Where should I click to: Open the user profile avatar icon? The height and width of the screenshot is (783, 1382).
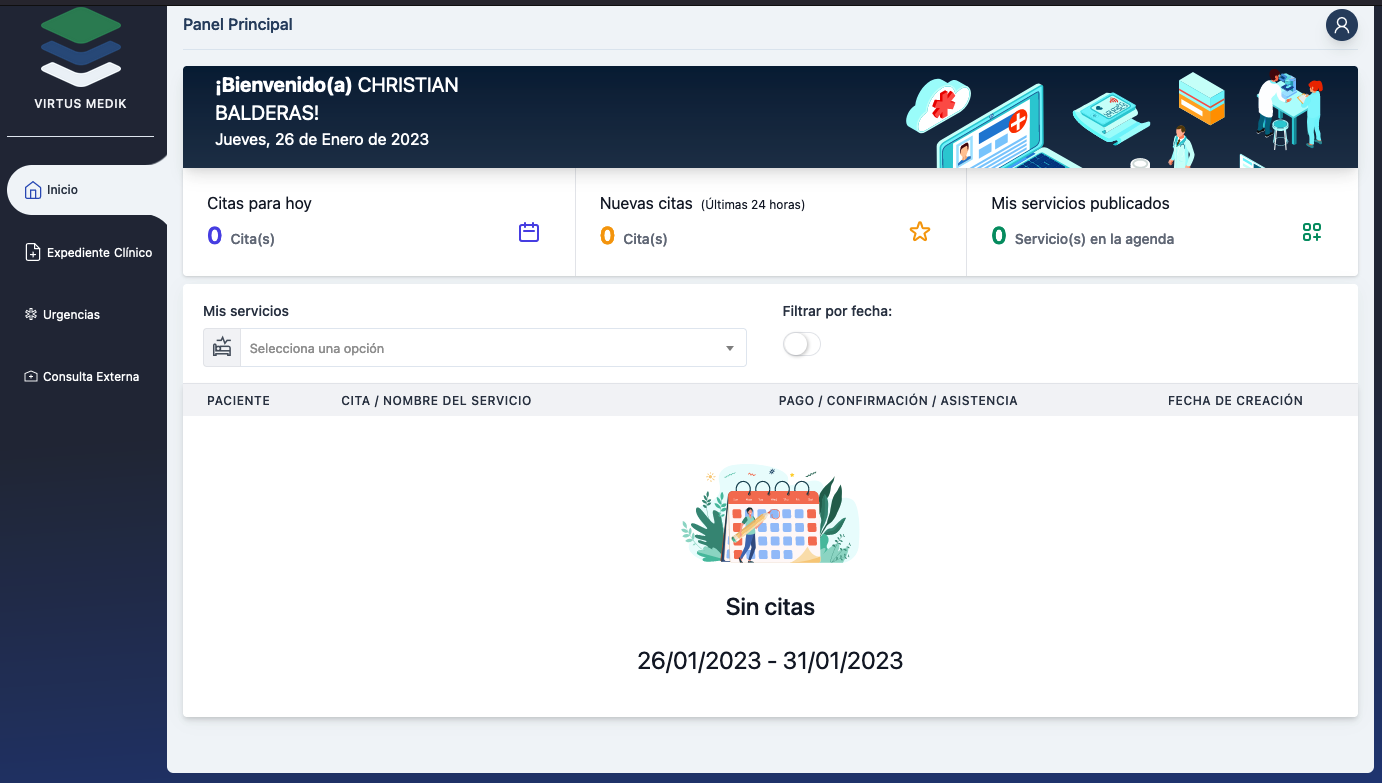pos(1341,25)
